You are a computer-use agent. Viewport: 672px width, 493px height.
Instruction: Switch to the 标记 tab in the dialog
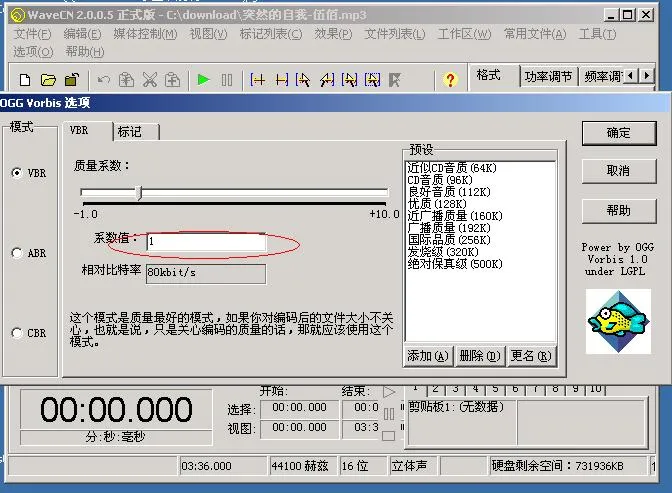pos(136,132)
